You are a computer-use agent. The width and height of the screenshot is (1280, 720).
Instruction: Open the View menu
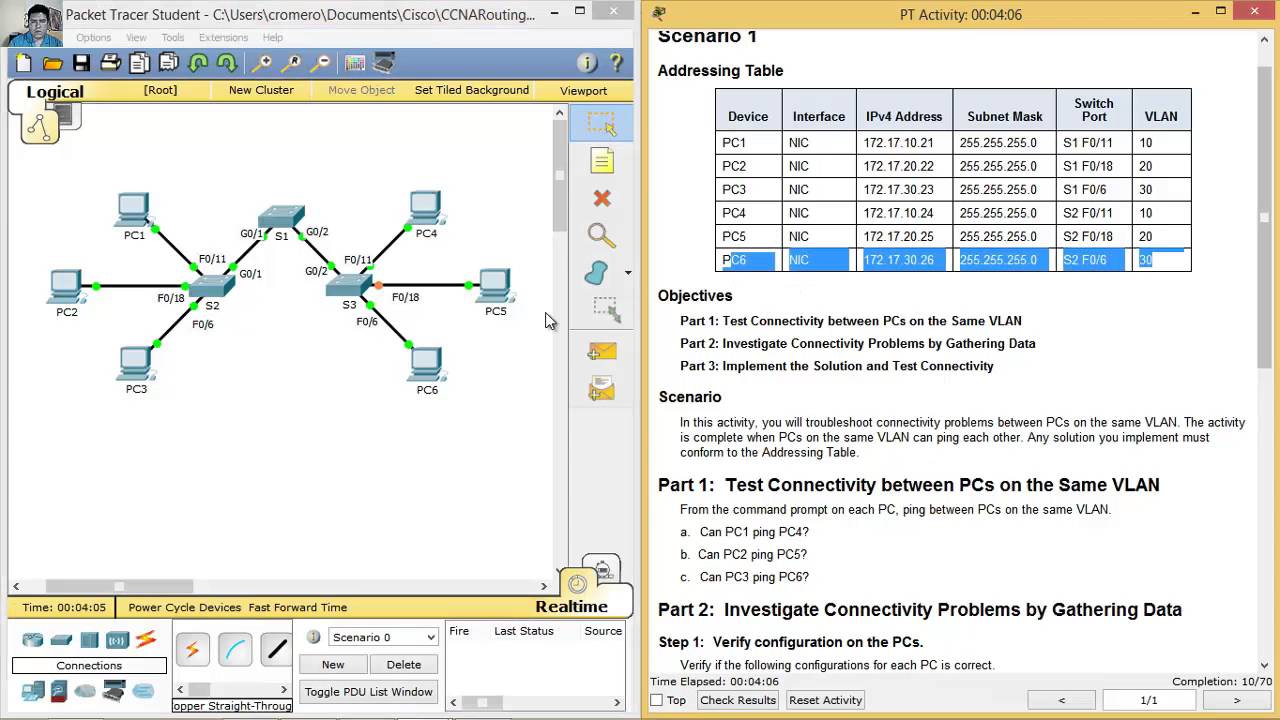tap(136, 38)
